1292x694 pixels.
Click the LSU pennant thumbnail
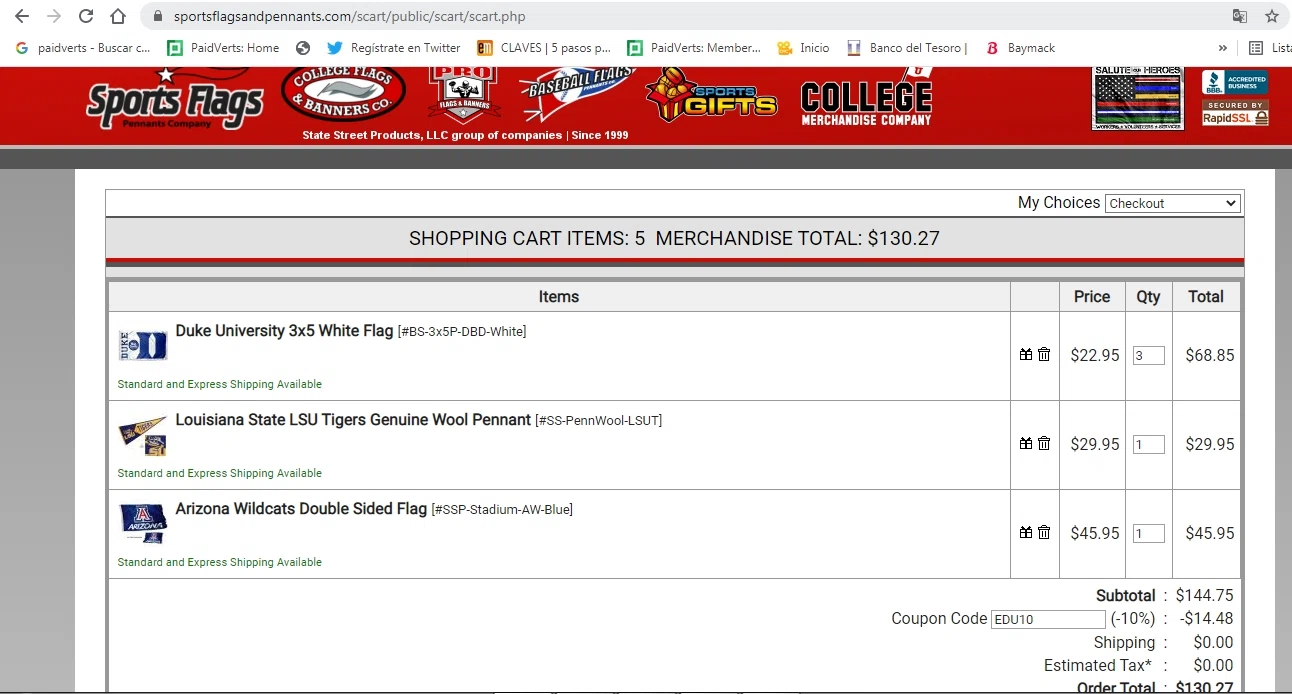(143, 437)
